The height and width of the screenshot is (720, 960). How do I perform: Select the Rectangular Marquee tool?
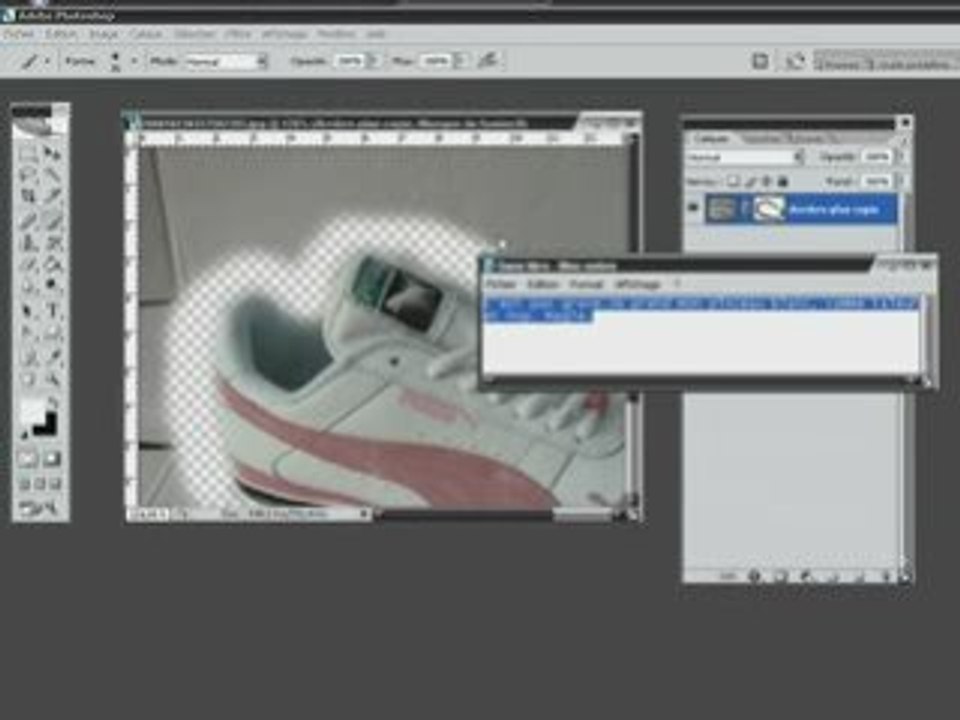[x=28, y=154]
